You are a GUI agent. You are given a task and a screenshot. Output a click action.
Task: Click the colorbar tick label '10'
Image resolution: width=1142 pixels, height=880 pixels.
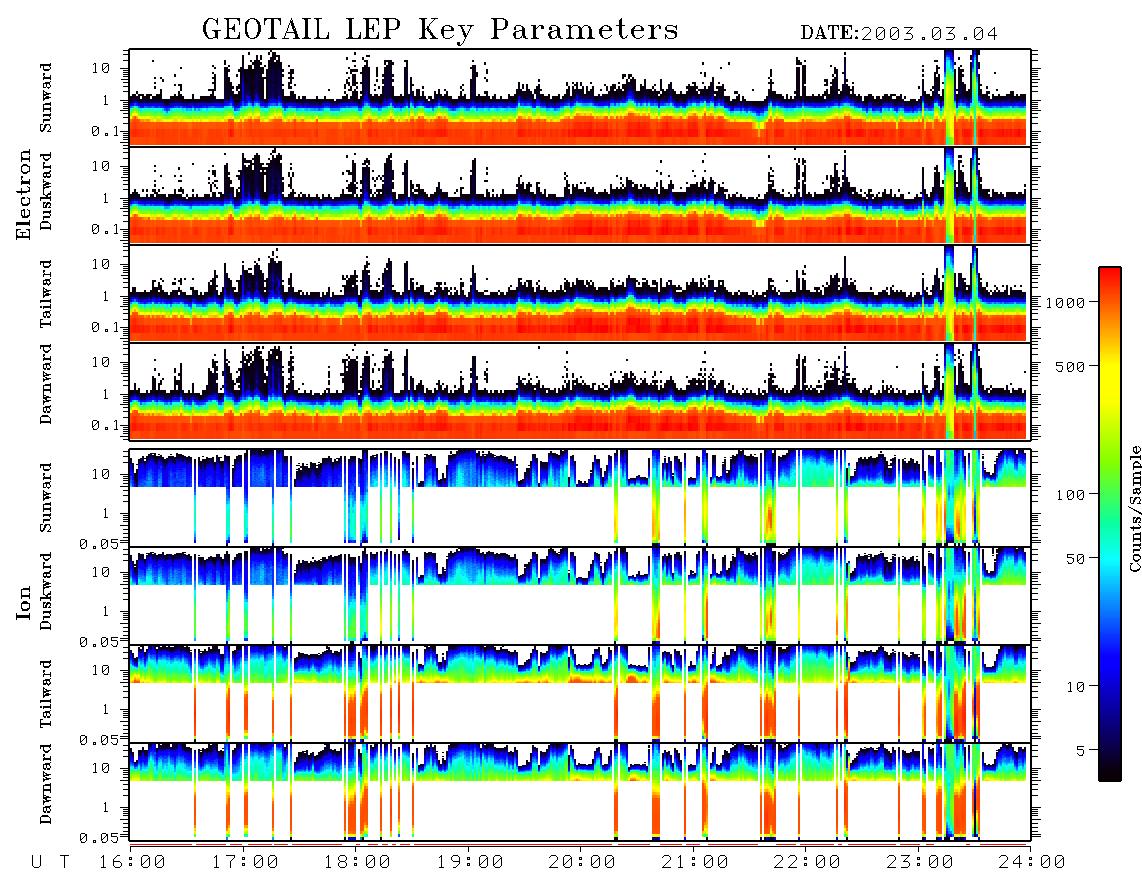pyautogui.click(x=1075, y=686)
